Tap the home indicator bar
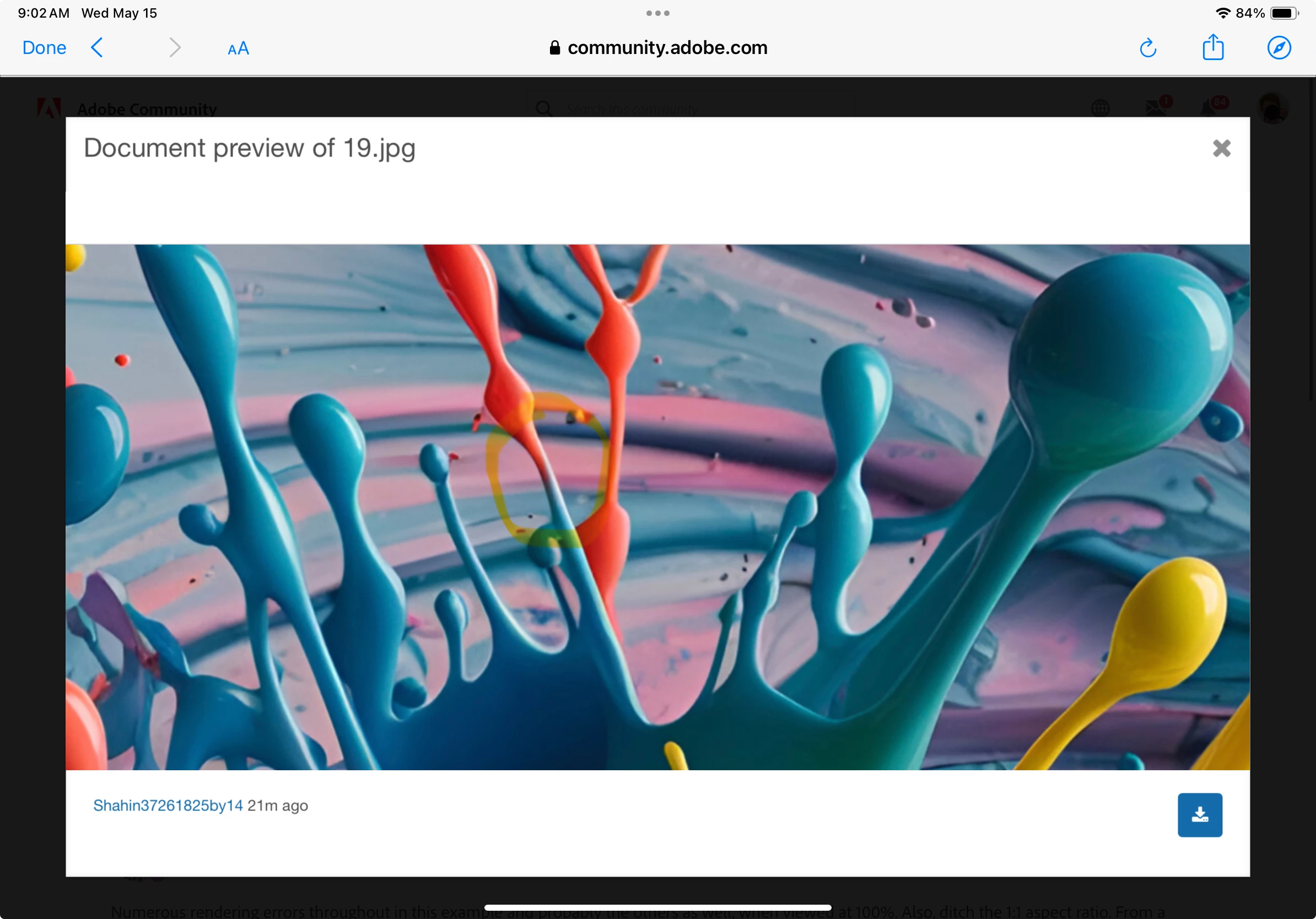This screenshot has width=1316, height=919. (x=657, y=907)
